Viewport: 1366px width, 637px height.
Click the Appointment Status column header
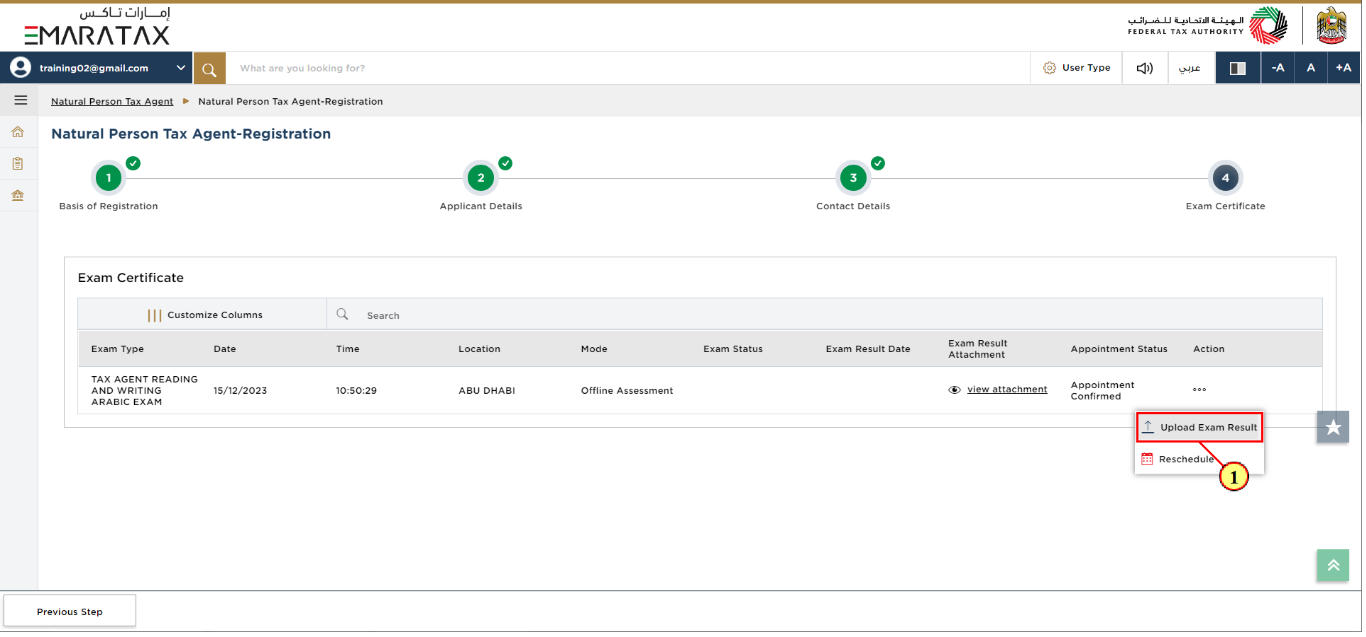(x=1119, y=349)
